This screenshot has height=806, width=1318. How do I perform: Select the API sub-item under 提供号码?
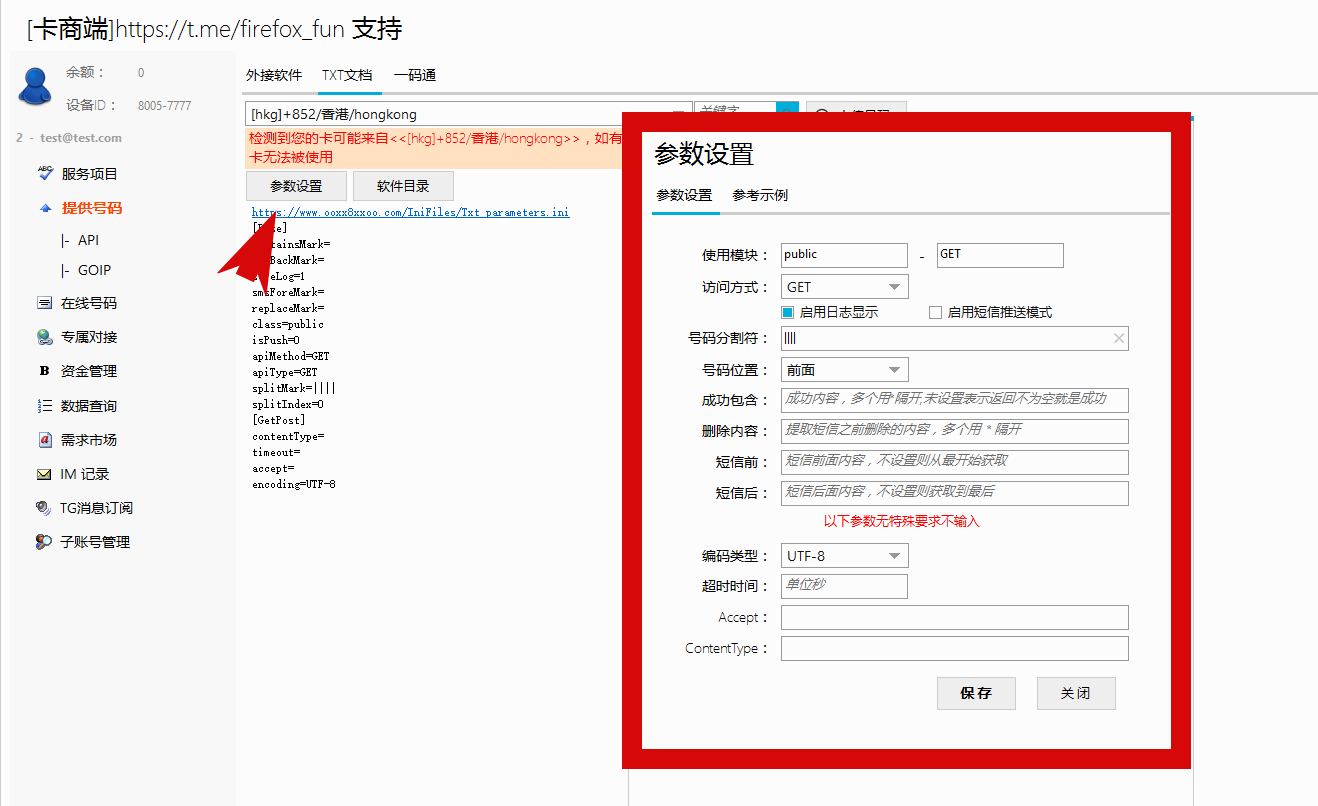[x=88, y=240]
